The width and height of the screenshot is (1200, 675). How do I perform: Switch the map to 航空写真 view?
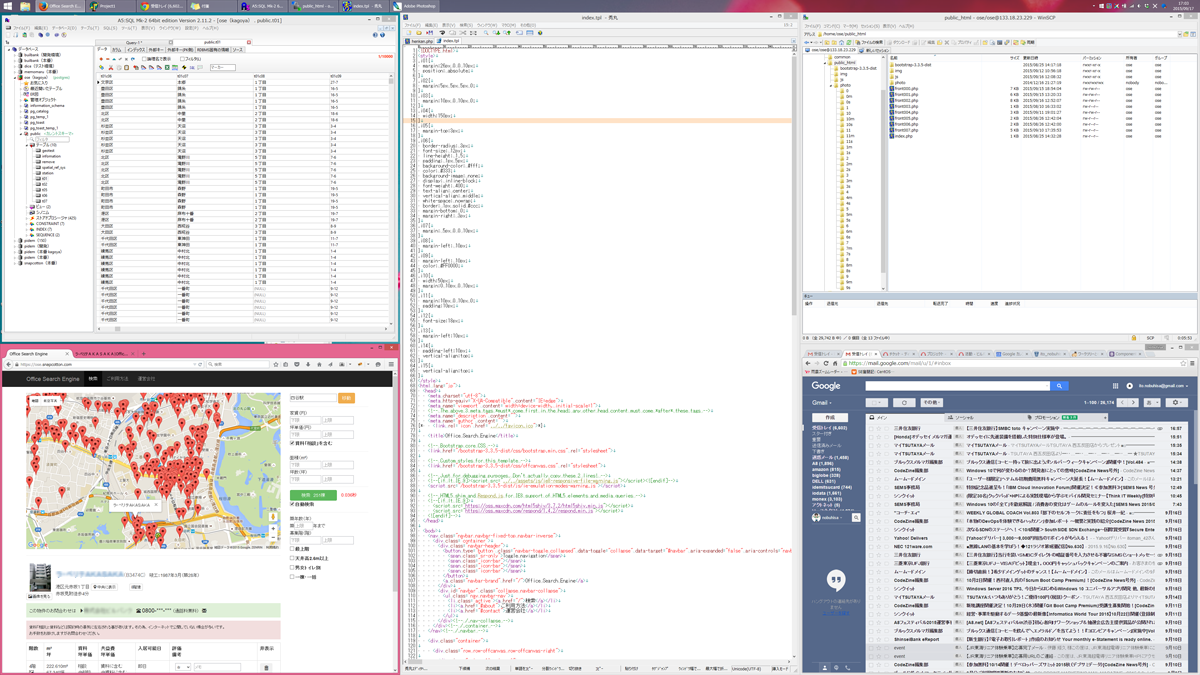click(x=51, y=400)
